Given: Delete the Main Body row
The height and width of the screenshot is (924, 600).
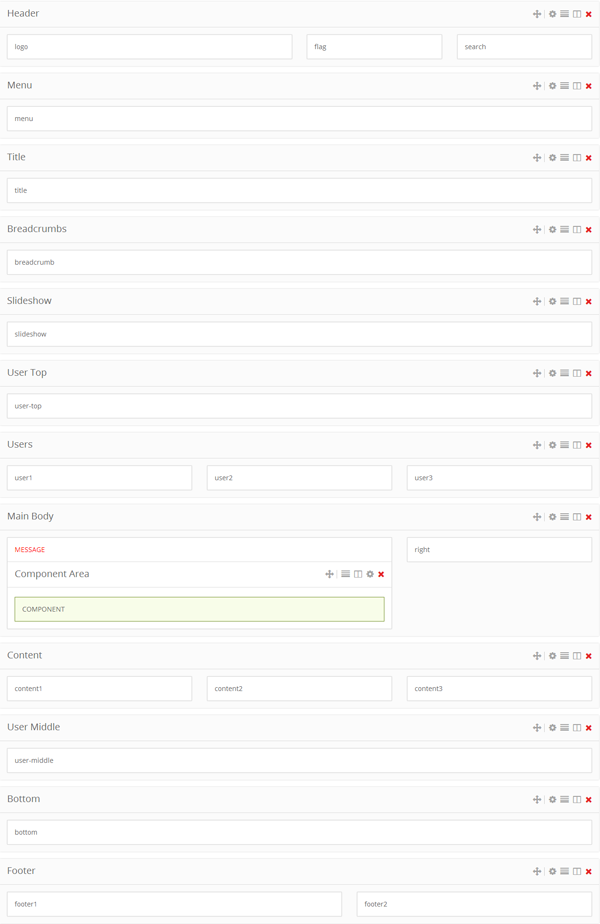Looking at the screenshot, I should pos(588,517).
